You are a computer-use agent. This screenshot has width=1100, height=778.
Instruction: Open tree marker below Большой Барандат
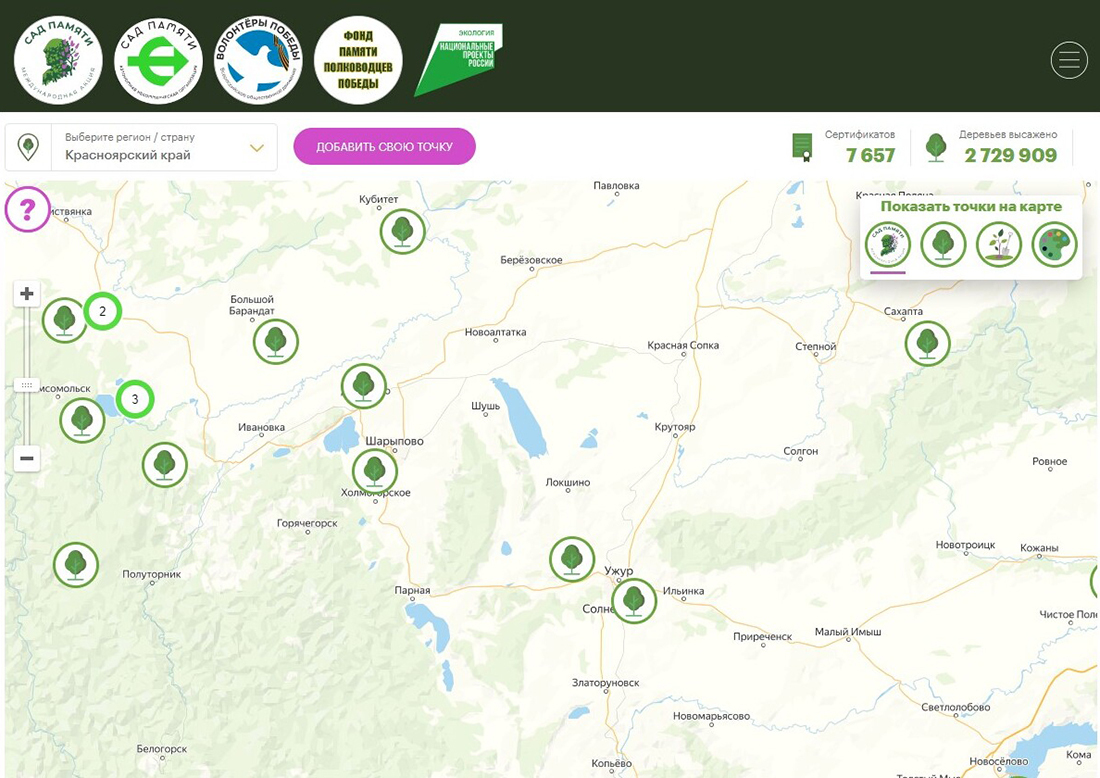click(x=276, y=342)
